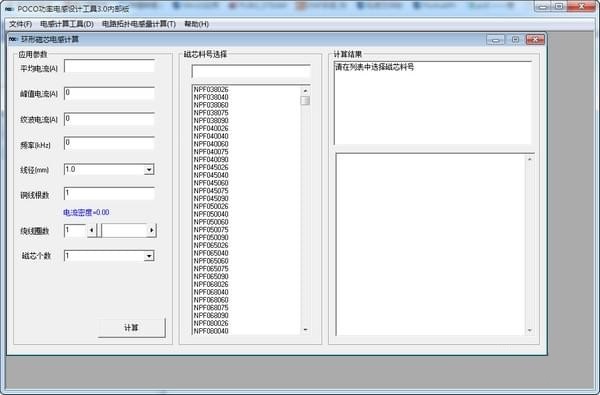Maximize the 环形磁芯电感计算 child window

tap(515, 39)
